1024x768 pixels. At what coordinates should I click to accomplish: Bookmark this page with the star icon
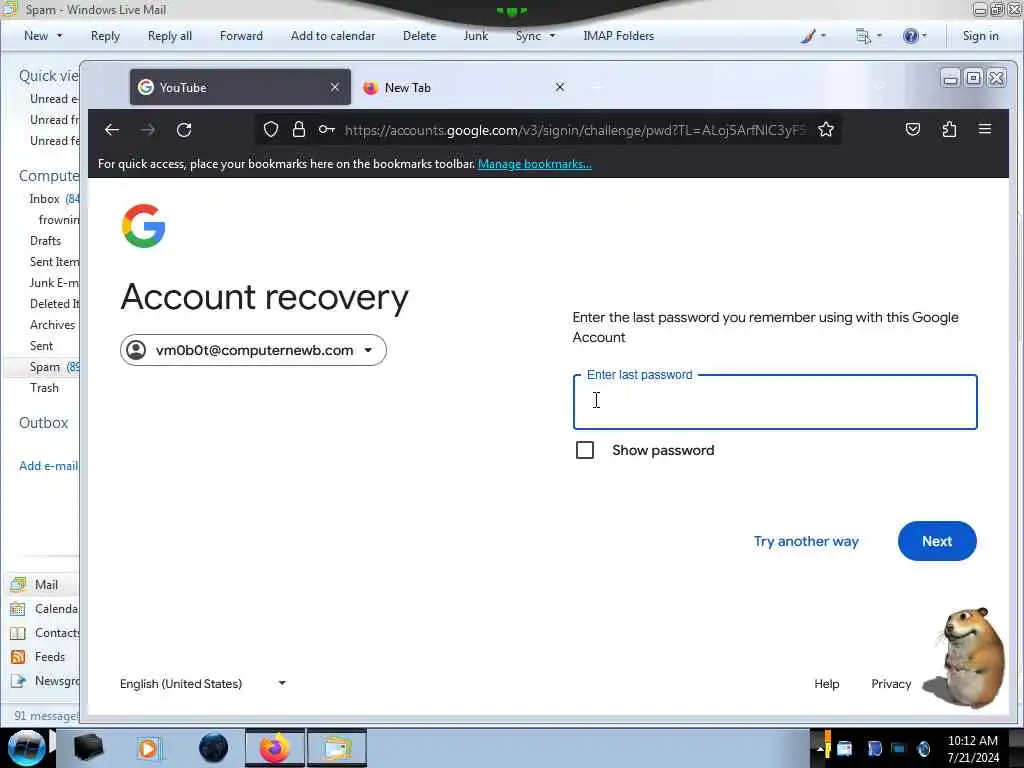(826, 129)
